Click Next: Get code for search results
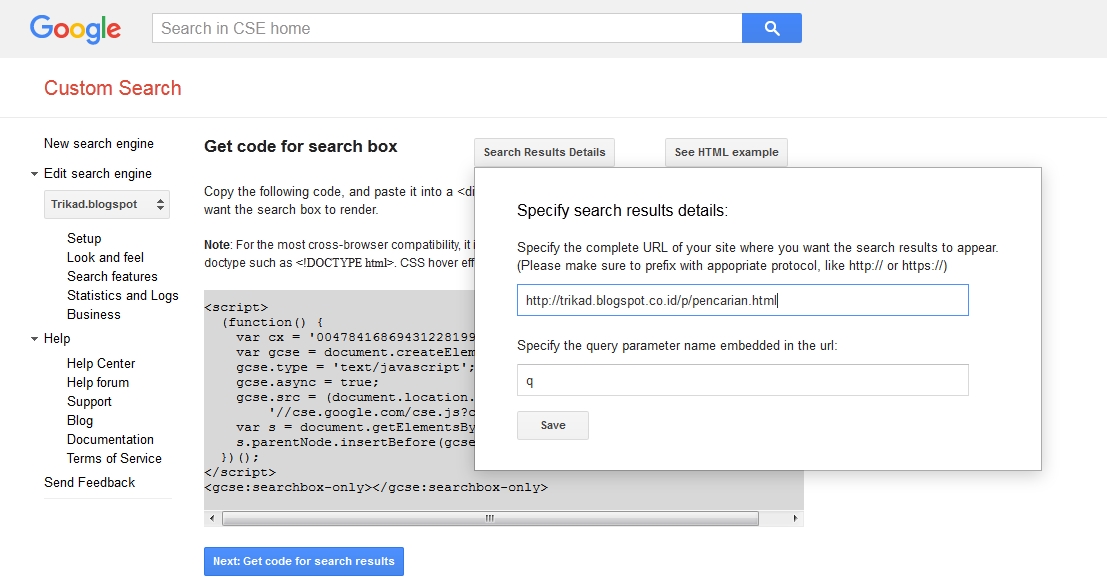The width and height of the screenshot is (1107, 585). [303, 561]
